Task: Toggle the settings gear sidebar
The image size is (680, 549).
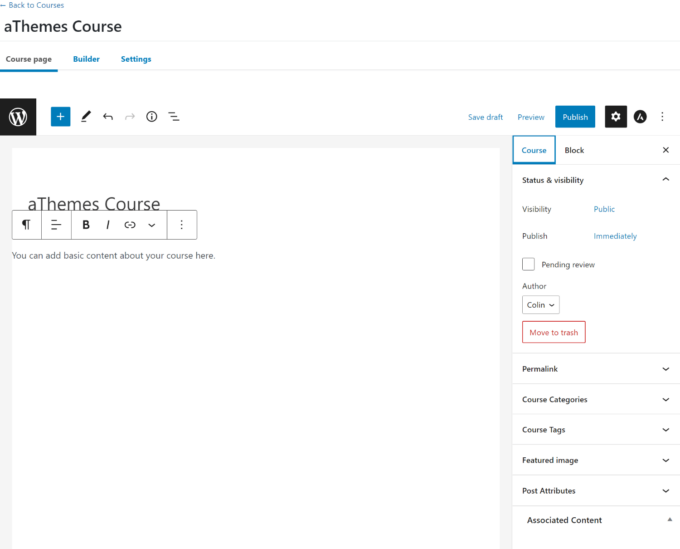Action: pyautogui.click(x=616, y=117)
